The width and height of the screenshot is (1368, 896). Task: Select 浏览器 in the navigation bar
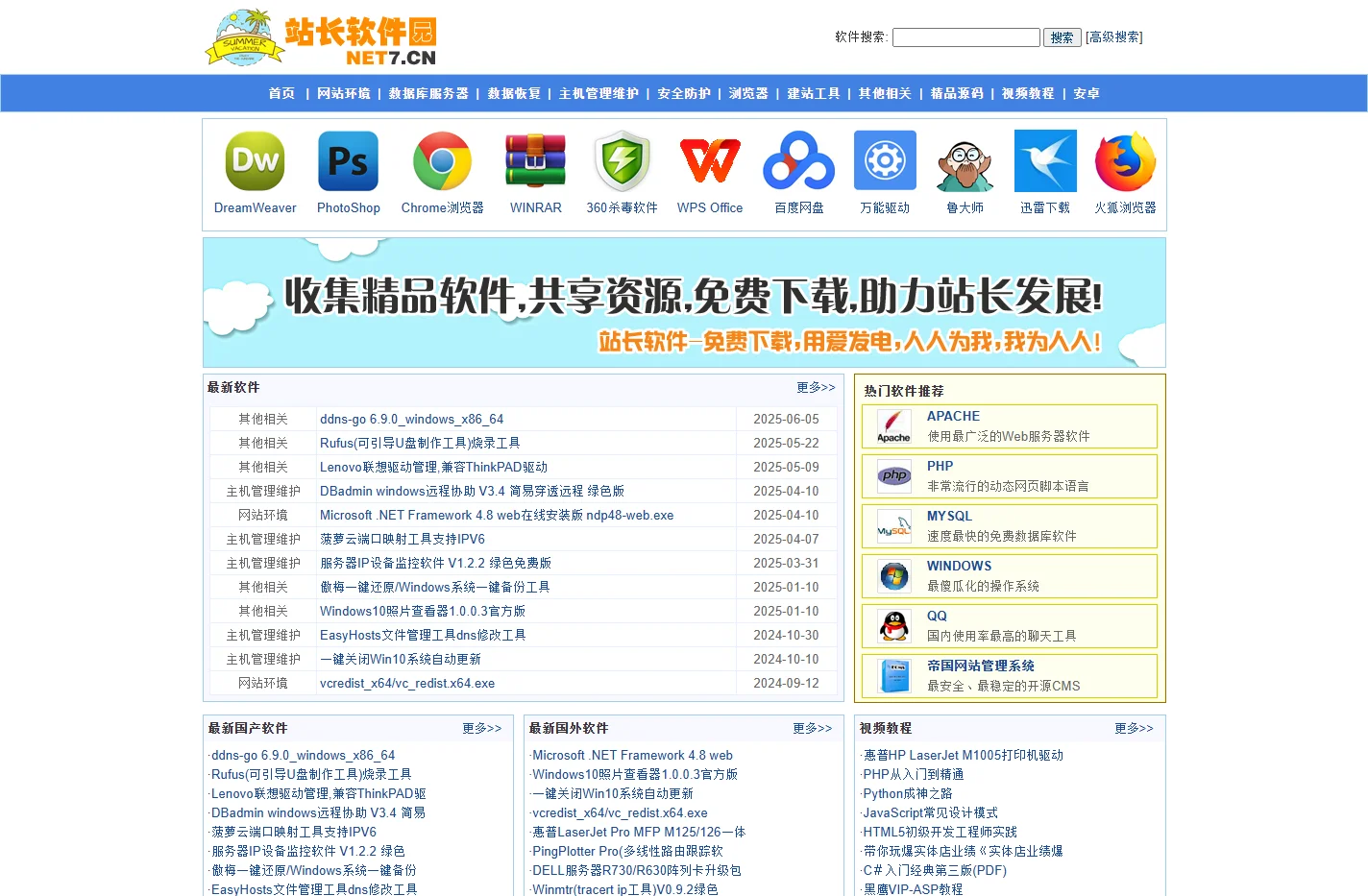coord(748,93)
